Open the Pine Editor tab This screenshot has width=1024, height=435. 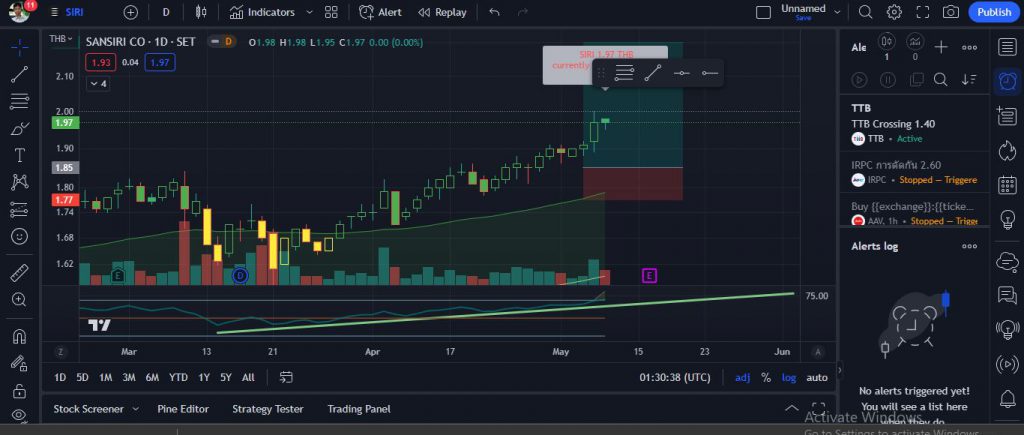(184, 409)
